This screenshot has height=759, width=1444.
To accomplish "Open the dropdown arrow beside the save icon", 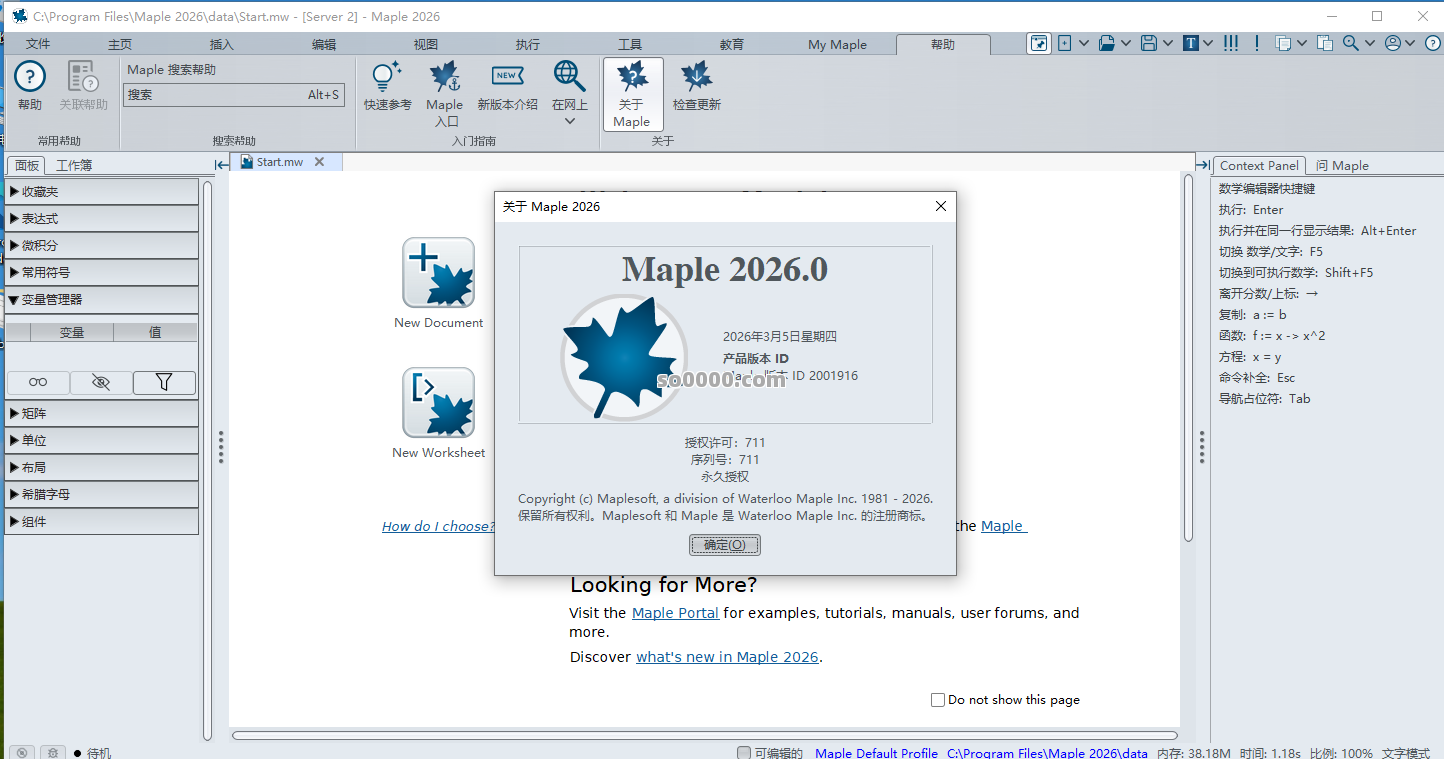I will (1168, 43).
